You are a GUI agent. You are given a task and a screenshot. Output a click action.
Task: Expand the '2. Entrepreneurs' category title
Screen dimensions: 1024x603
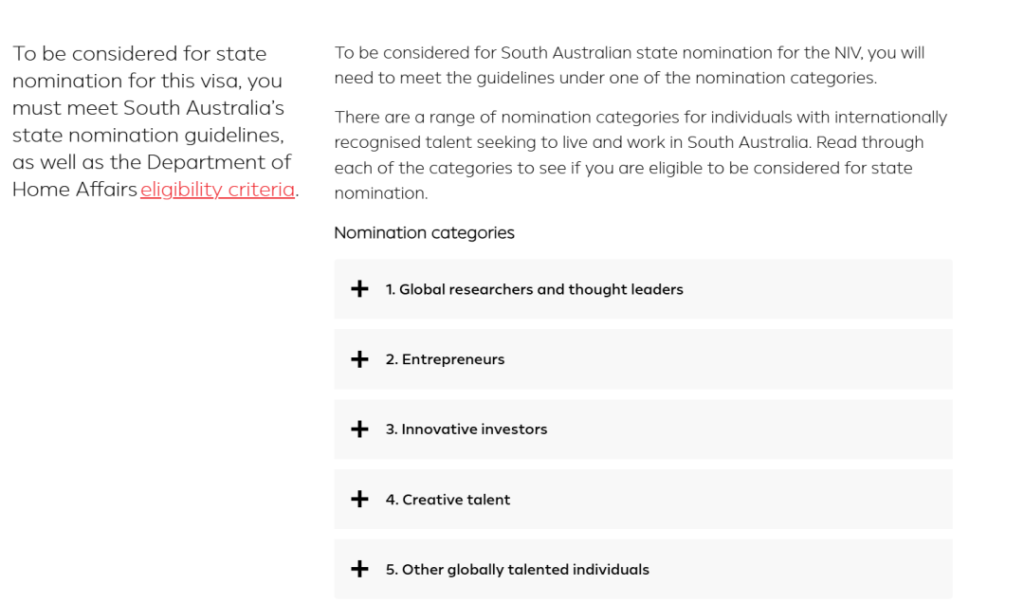tap(445, 359)
